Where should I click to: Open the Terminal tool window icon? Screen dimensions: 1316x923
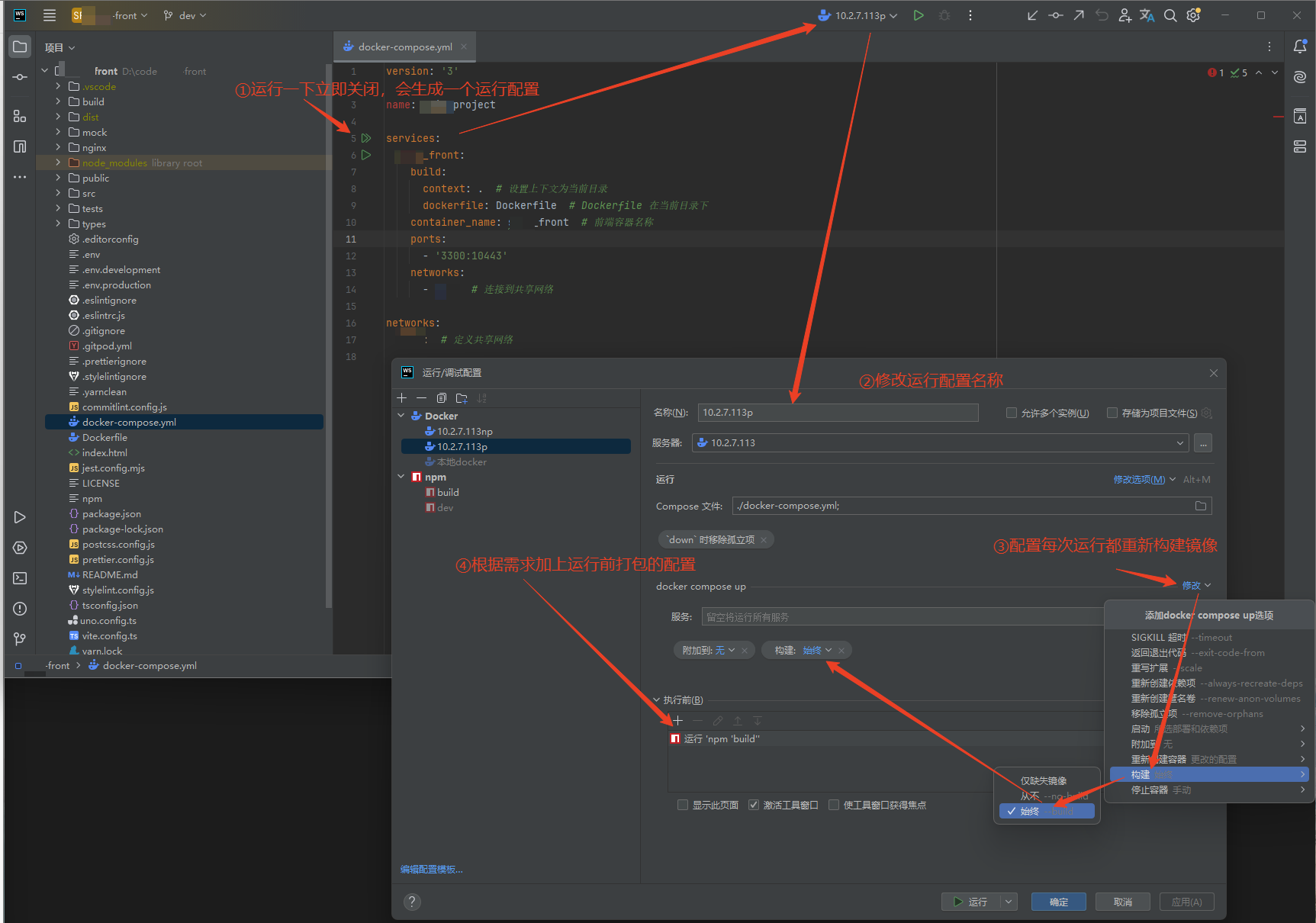click(x=20, y=578)
